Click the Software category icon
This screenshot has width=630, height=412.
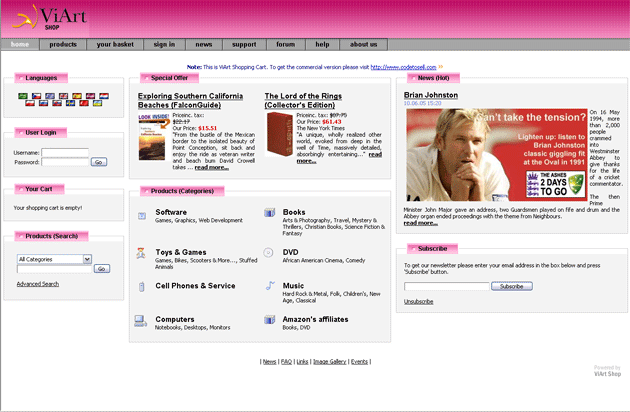(x=142, y=216)
